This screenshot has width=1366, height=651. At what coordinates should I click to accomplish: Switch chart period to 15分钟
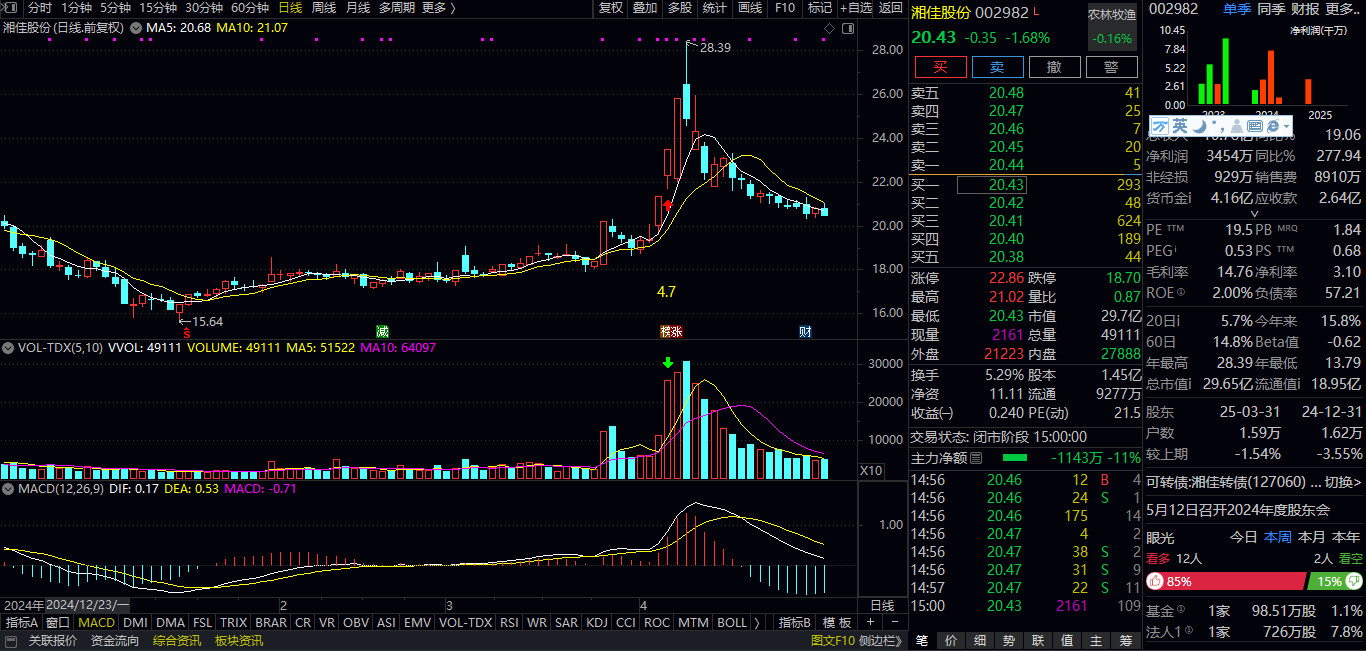[x=158, y=8]
